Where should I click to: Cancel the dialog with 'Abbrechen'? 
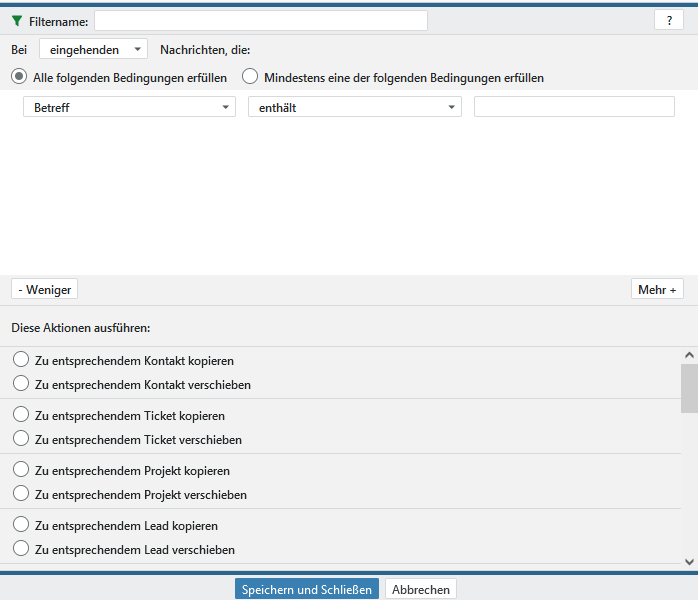pyautogui.click(x=421, y=589)
